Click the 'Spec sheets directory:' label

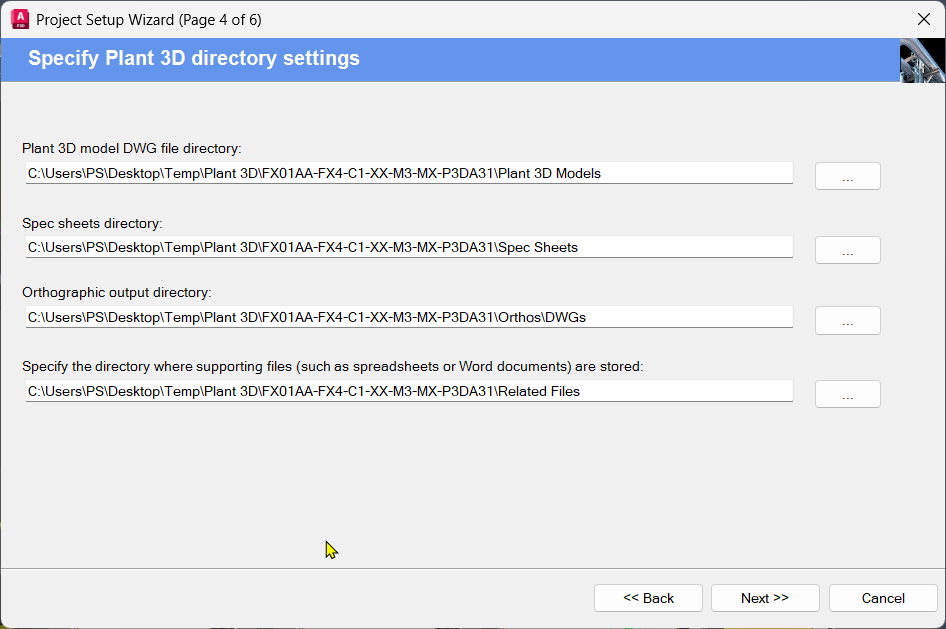92,223
